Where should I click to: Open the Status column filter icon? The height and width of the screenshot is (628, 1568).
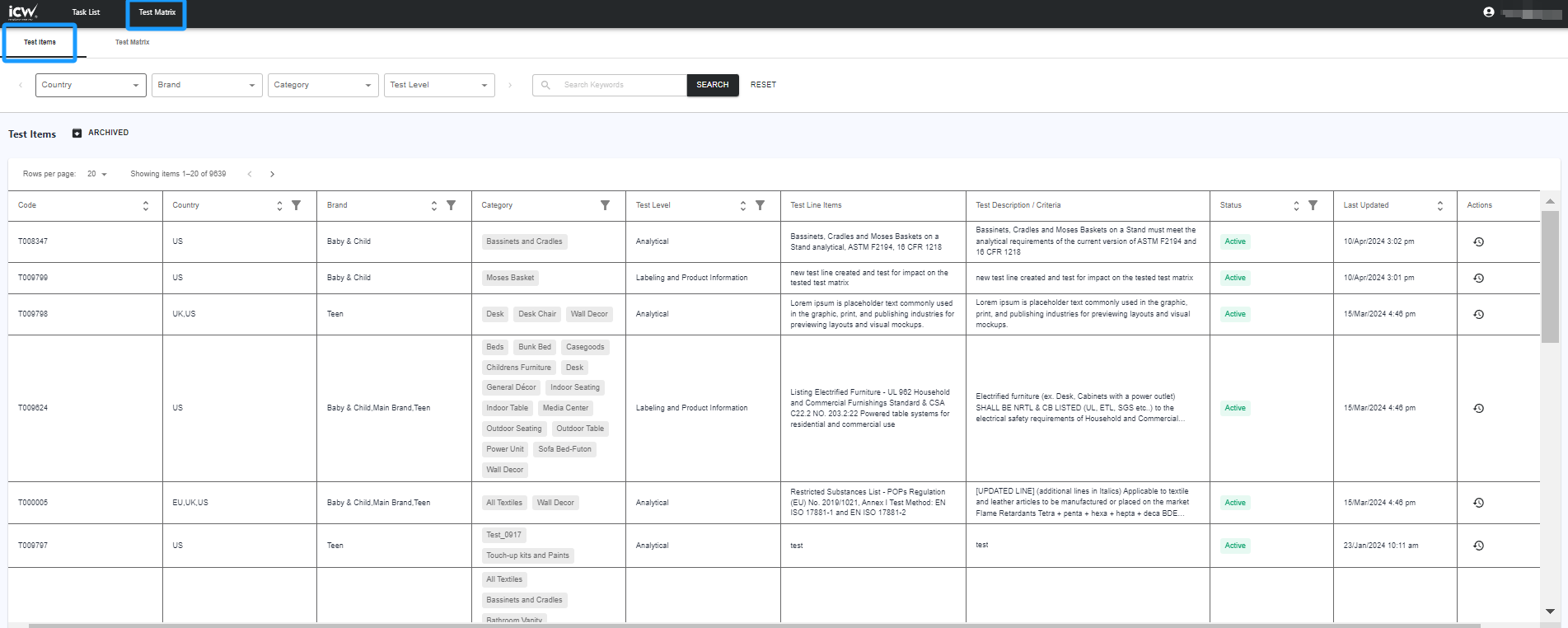click(1313, 205)
